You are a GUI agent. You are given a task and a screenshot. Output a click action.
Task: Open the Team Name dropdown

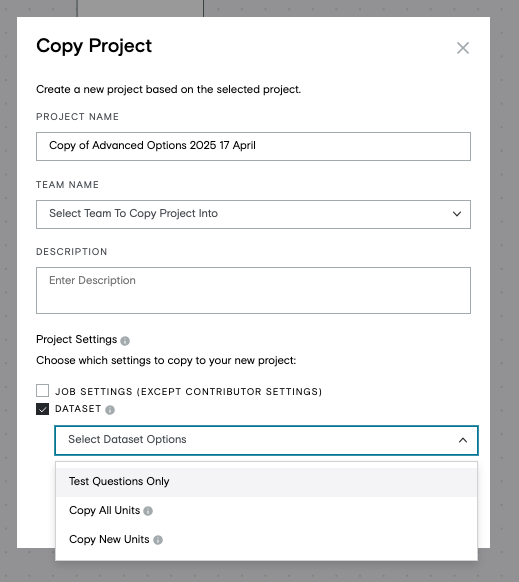[x=253, y=214]
